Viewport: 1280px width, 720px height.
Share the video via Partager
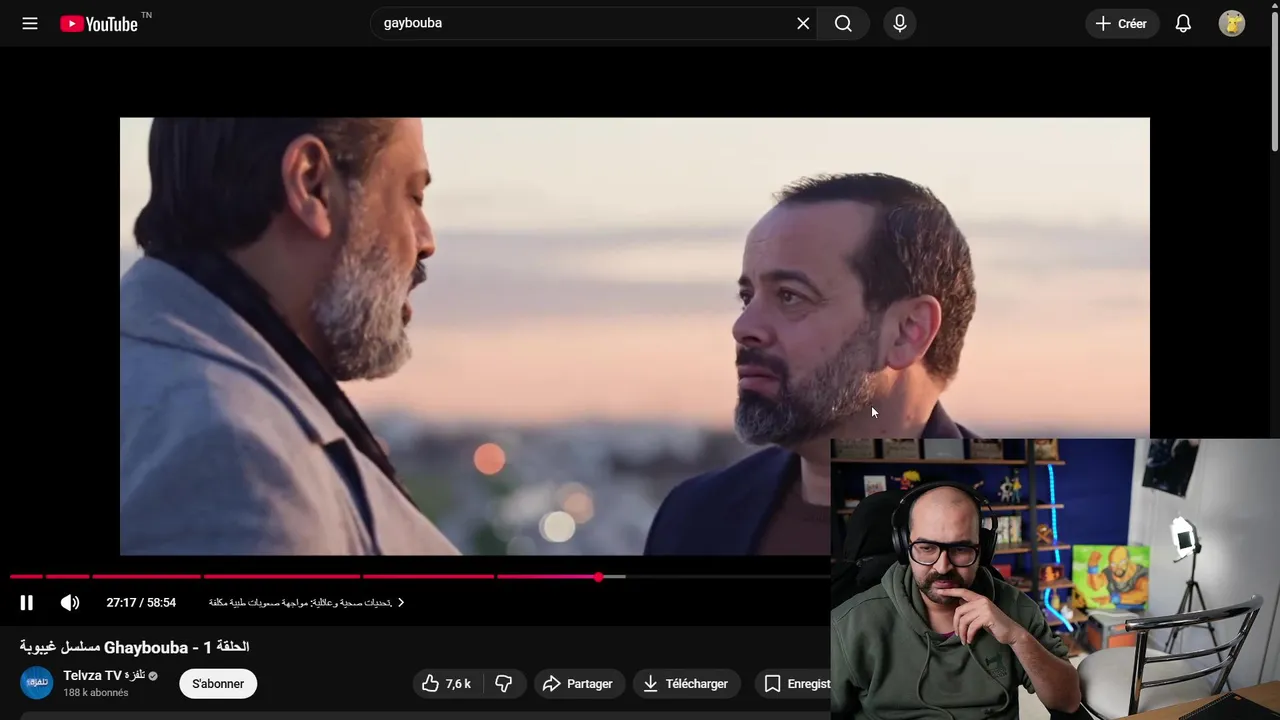579,684
